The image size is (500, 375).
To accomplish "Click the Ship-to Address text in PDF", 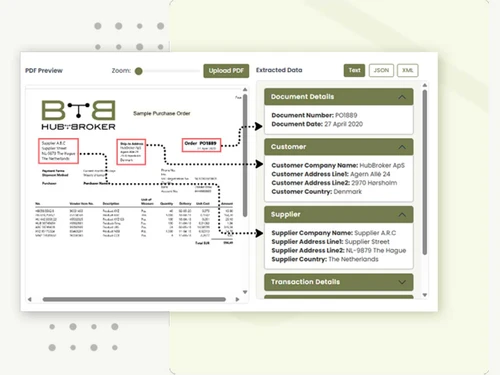I will [131, 152].
